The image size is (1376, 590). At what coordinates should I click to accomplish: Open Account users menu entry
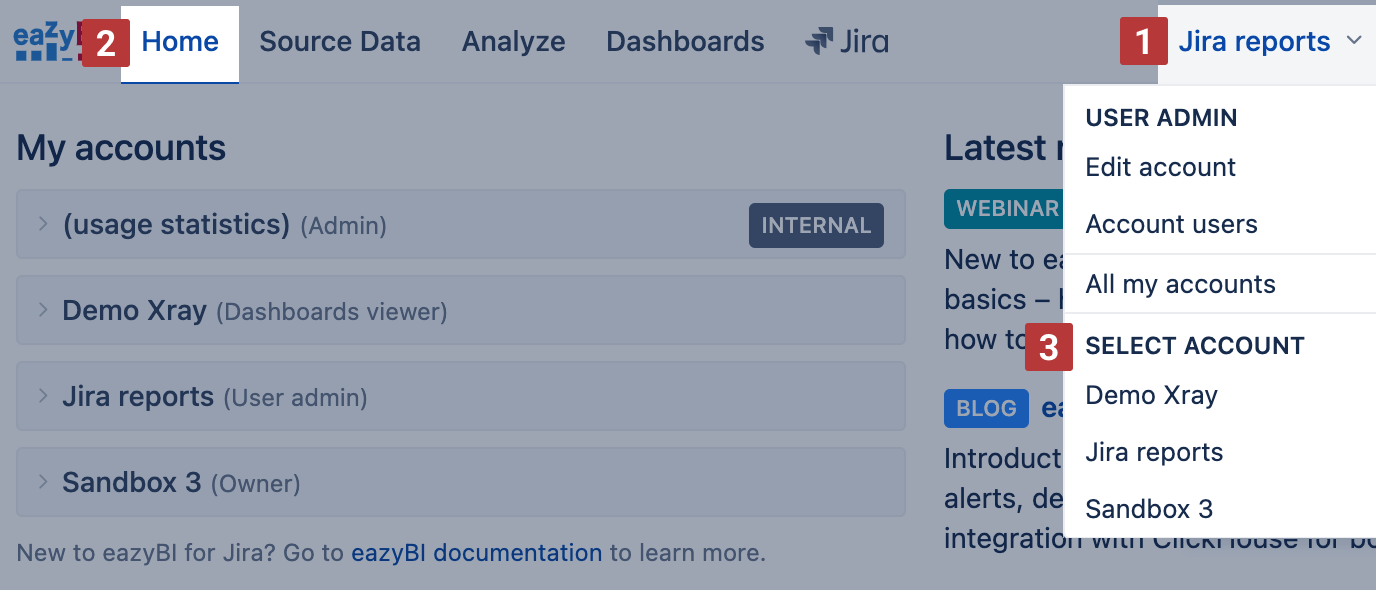1171,224
